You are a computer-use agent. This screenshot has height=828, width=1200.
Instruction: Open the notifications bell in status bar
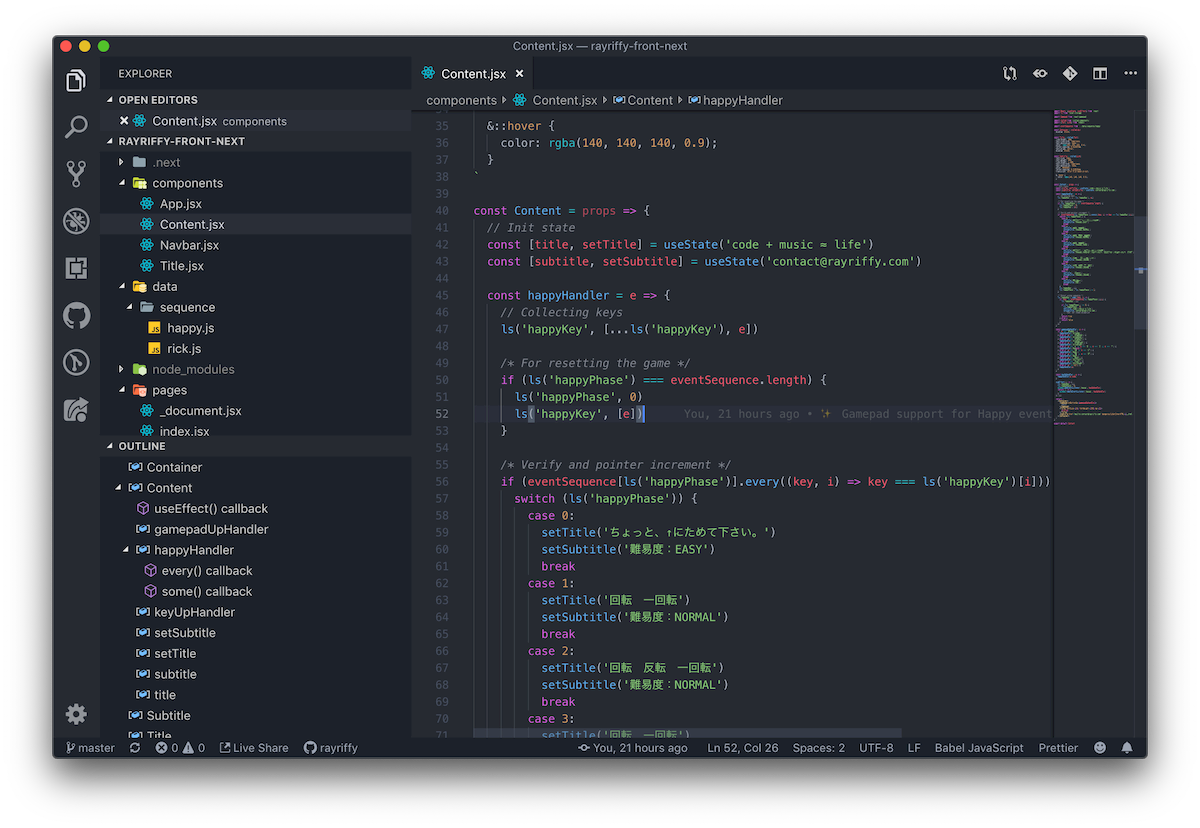tap(1127, 748)
